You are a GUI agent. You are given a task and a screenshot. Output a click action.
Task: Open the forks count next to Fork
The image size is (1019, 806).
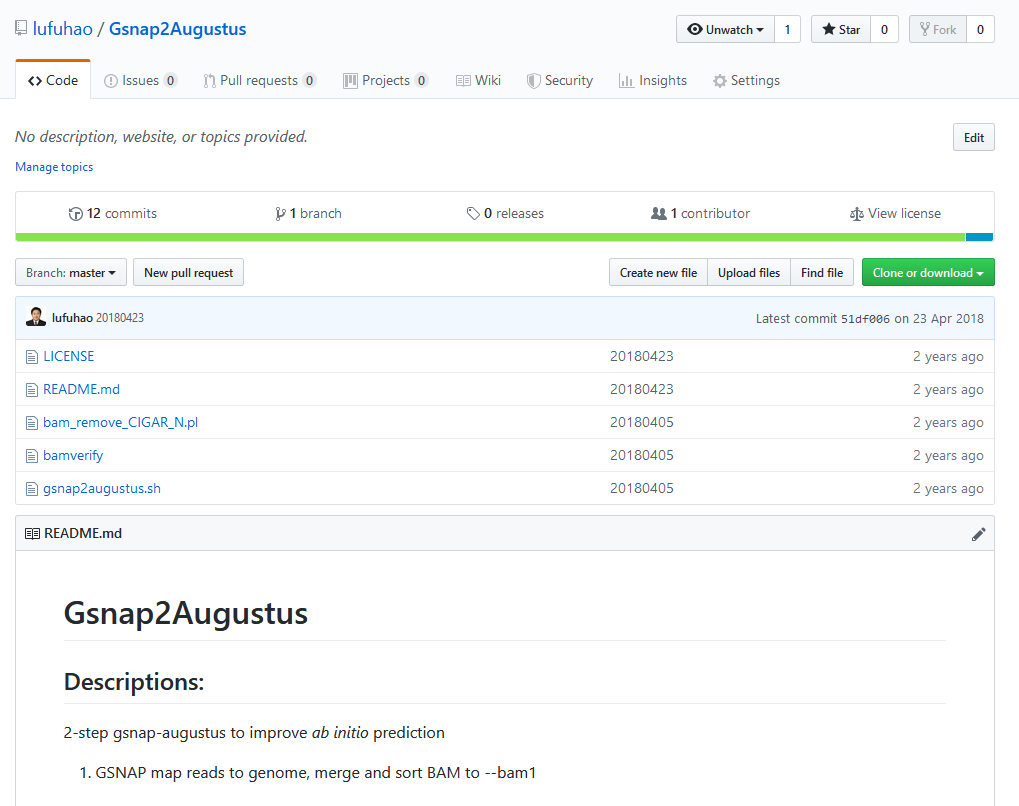pyautogui.click(x=980, y=29)
